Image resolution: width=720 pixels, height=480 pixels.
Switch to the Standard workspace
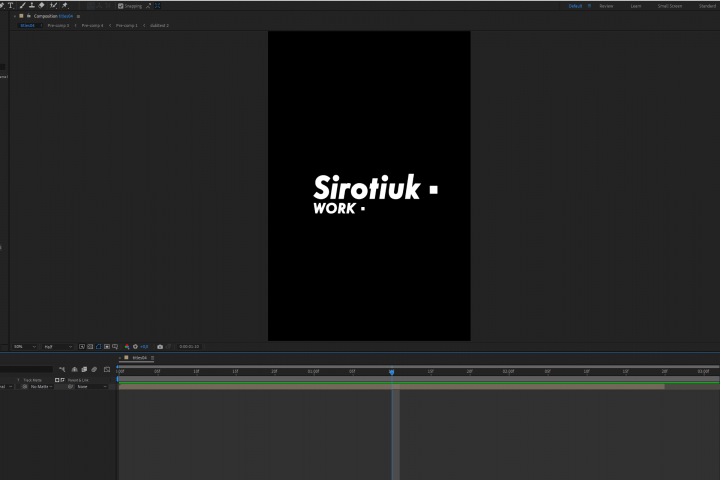(708, 6)
